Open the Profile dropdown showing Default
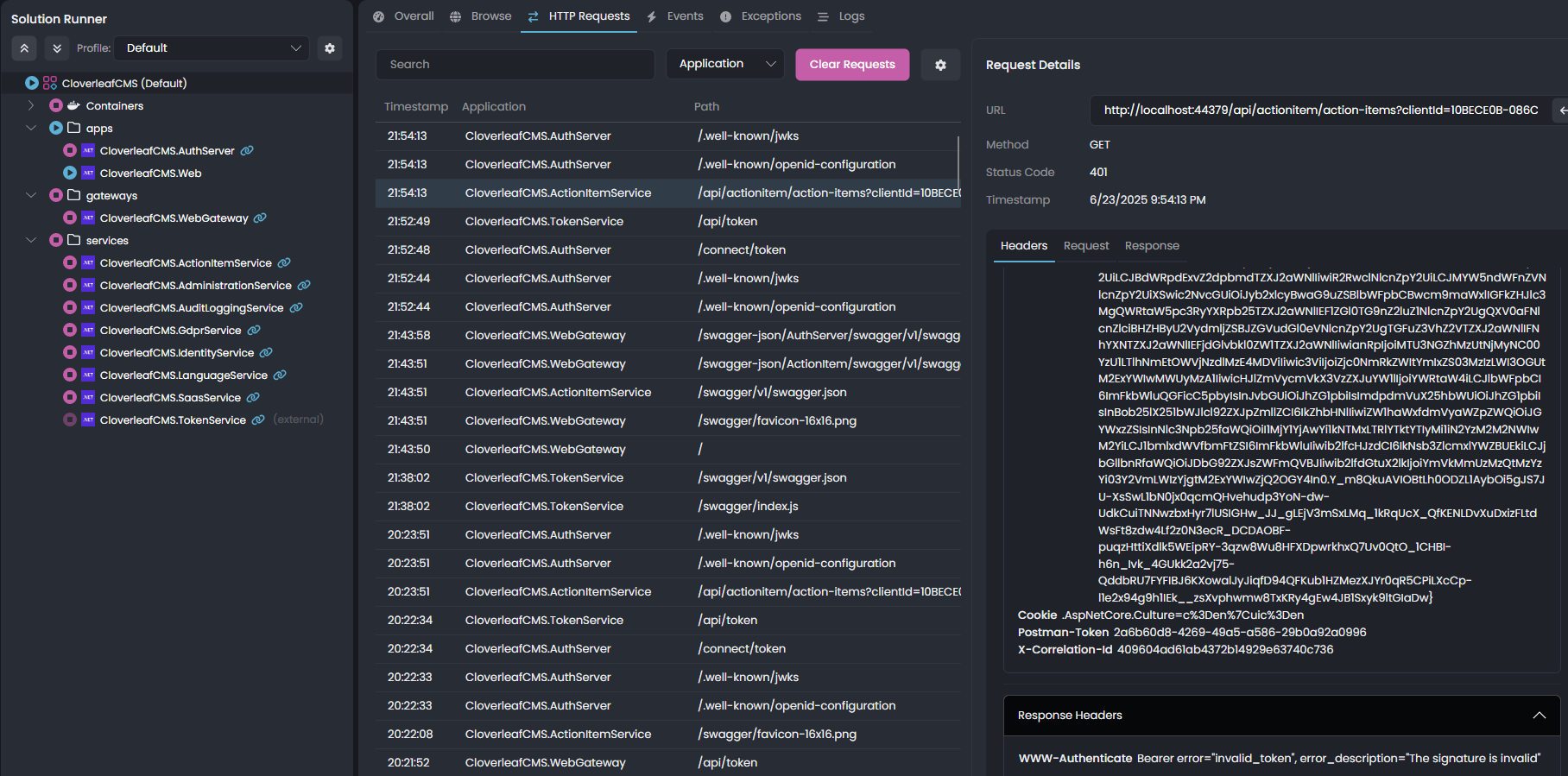Image resolution: width=1568 pixels, height=776 pixels. point(212,48)
